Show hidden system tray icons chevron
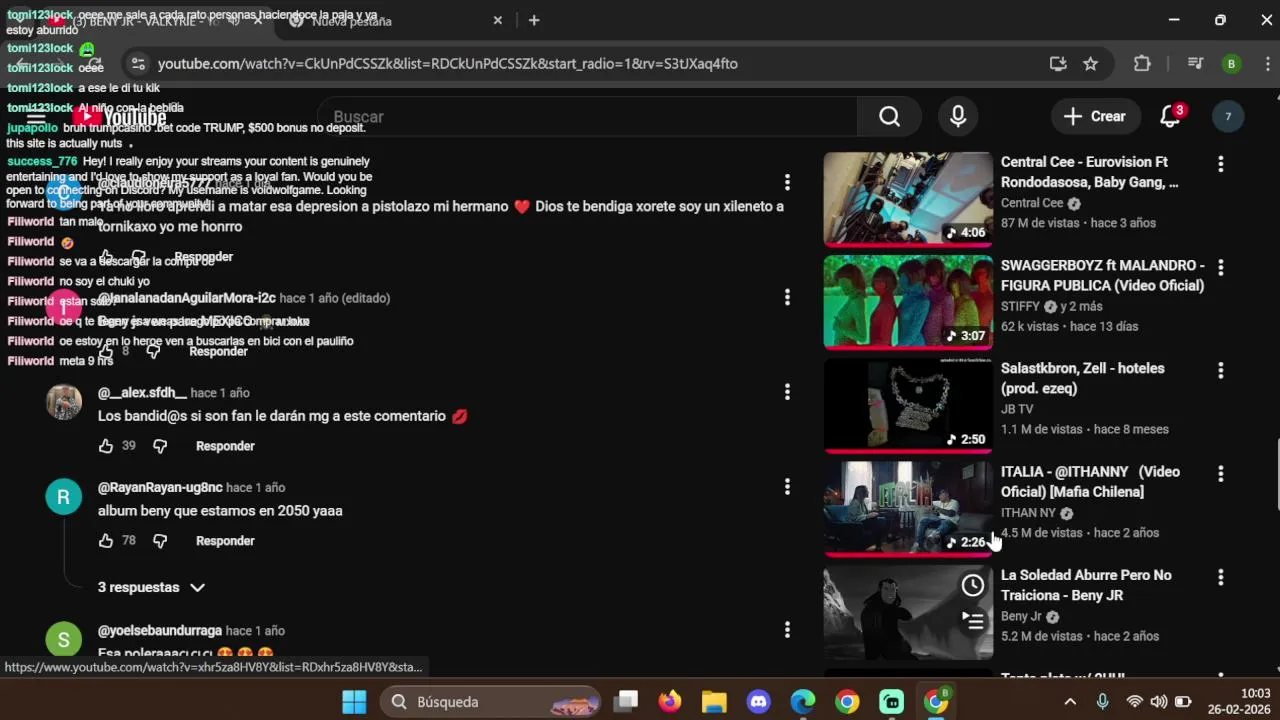The height and width of the screenshot is (720, 1280). click(1070, 702)
